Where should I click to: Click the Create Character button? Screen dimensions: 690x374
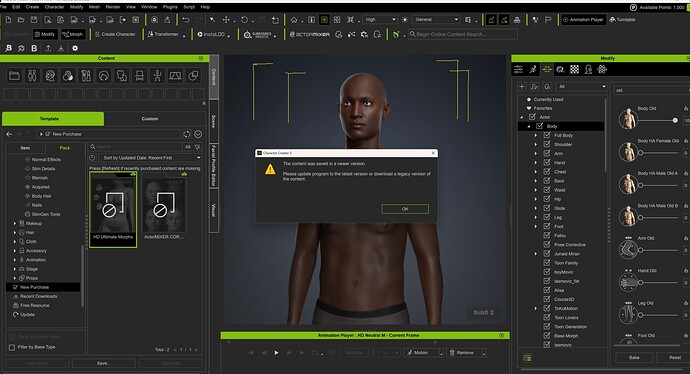coord(115,34)
